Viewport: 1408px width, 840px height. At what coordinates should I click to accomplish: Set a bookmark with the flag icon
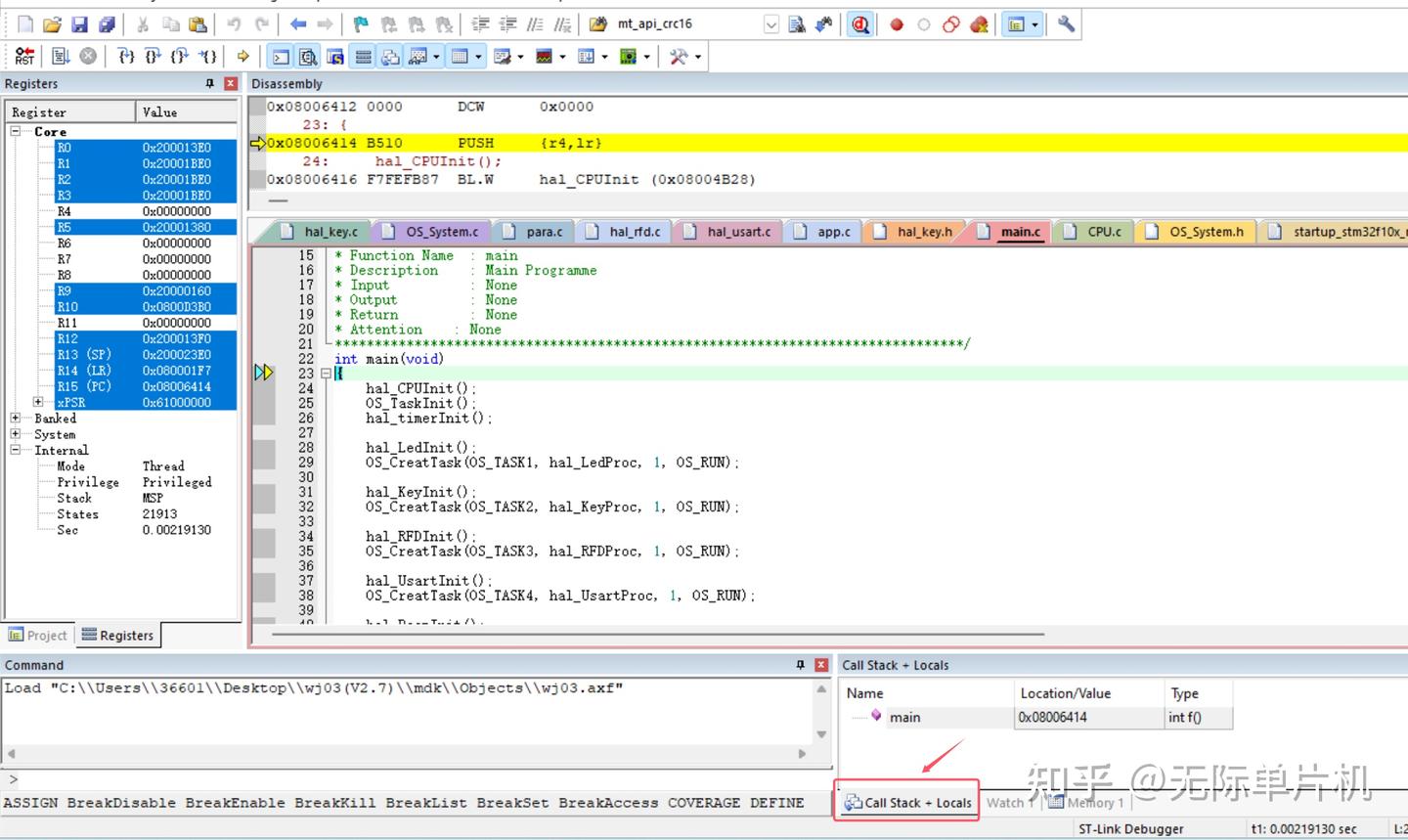[x=361, y=24]
